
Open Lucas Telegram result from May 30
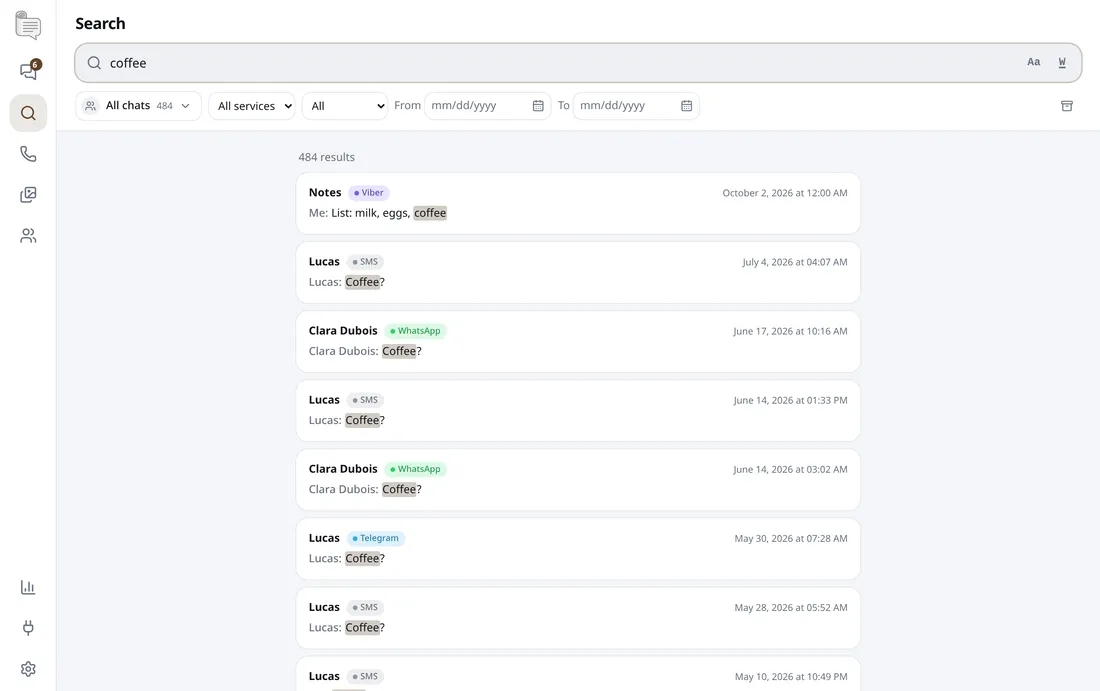pos(578,549)
